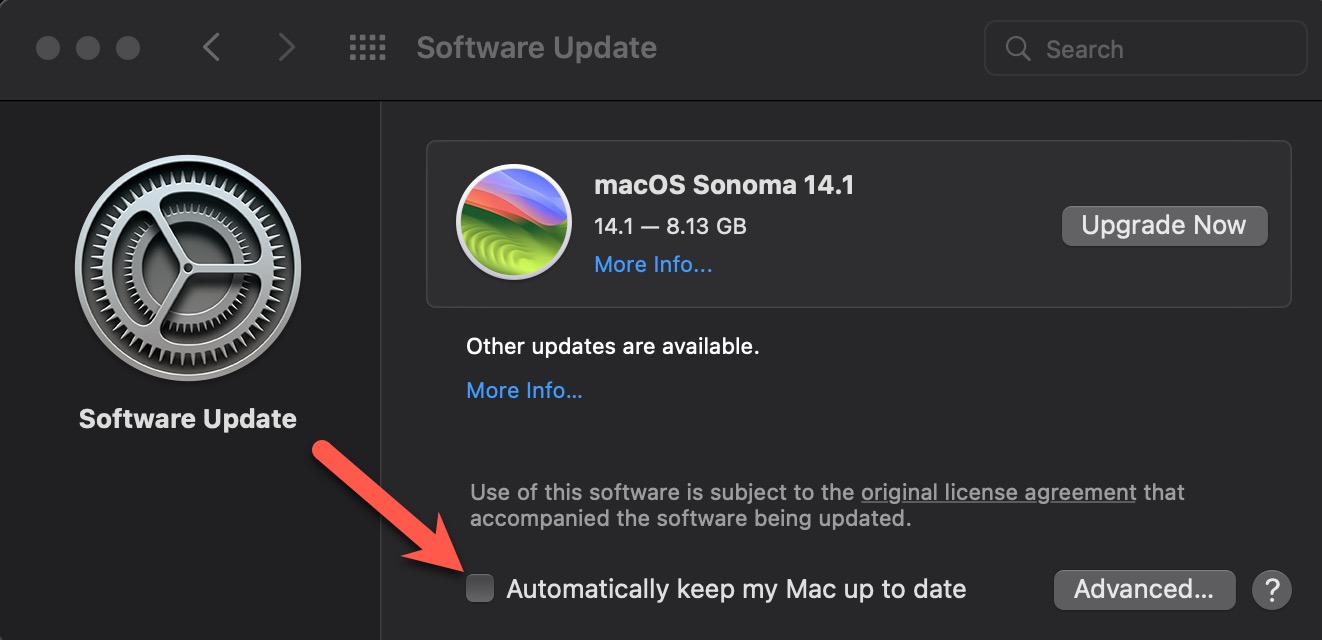
Task: Click the macOS Sonoma wallpaper icon
Action: coord(514,222)
